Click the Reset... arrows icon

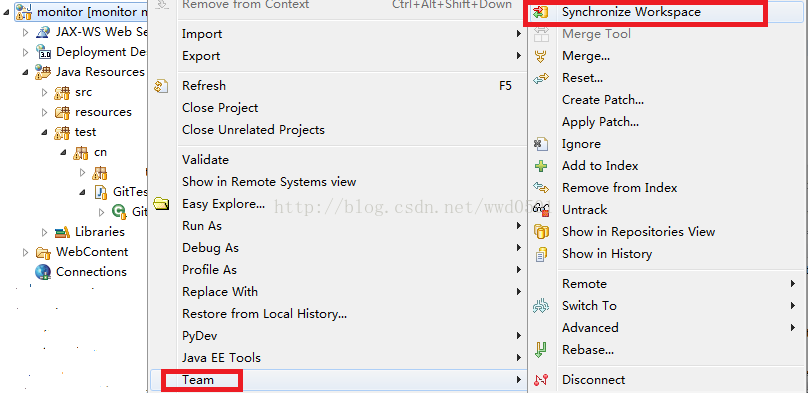(x=541, y=78)
